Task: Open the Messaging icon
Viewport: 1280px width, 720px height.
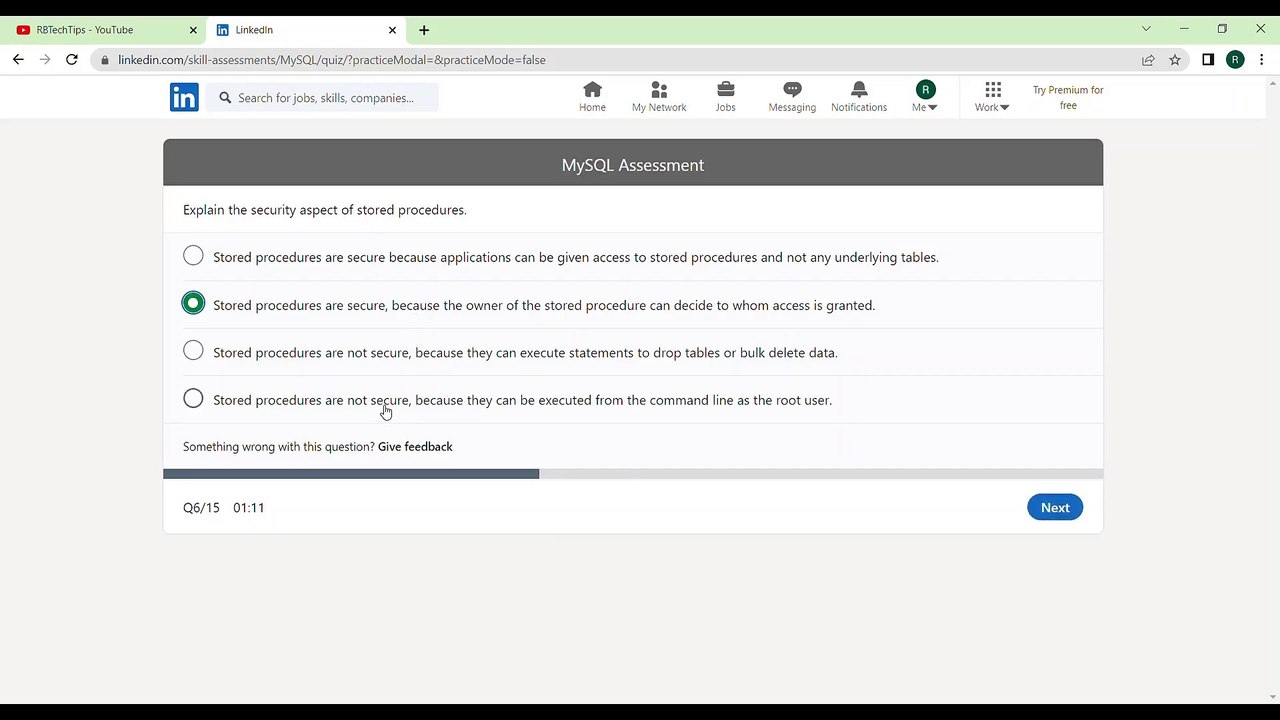Action: coord(792,97)
